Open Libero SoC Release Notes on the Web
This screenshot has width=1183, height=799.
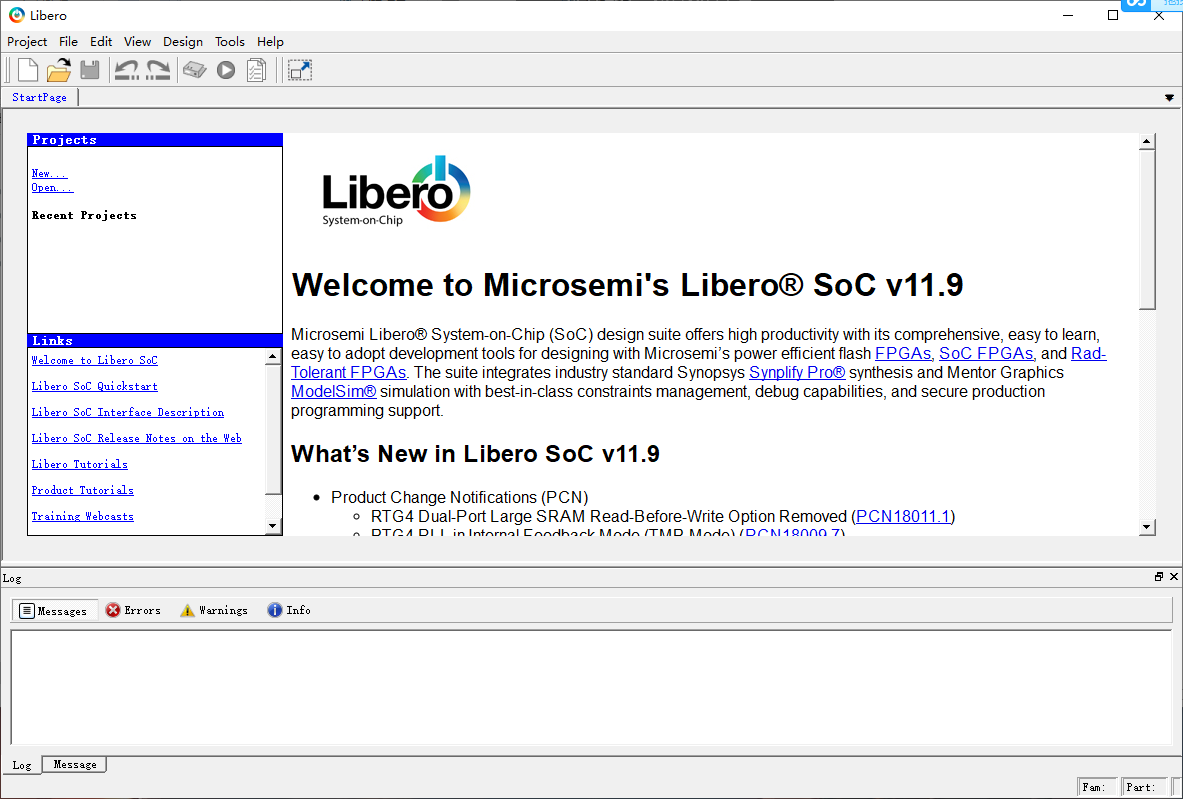point(137,438)
